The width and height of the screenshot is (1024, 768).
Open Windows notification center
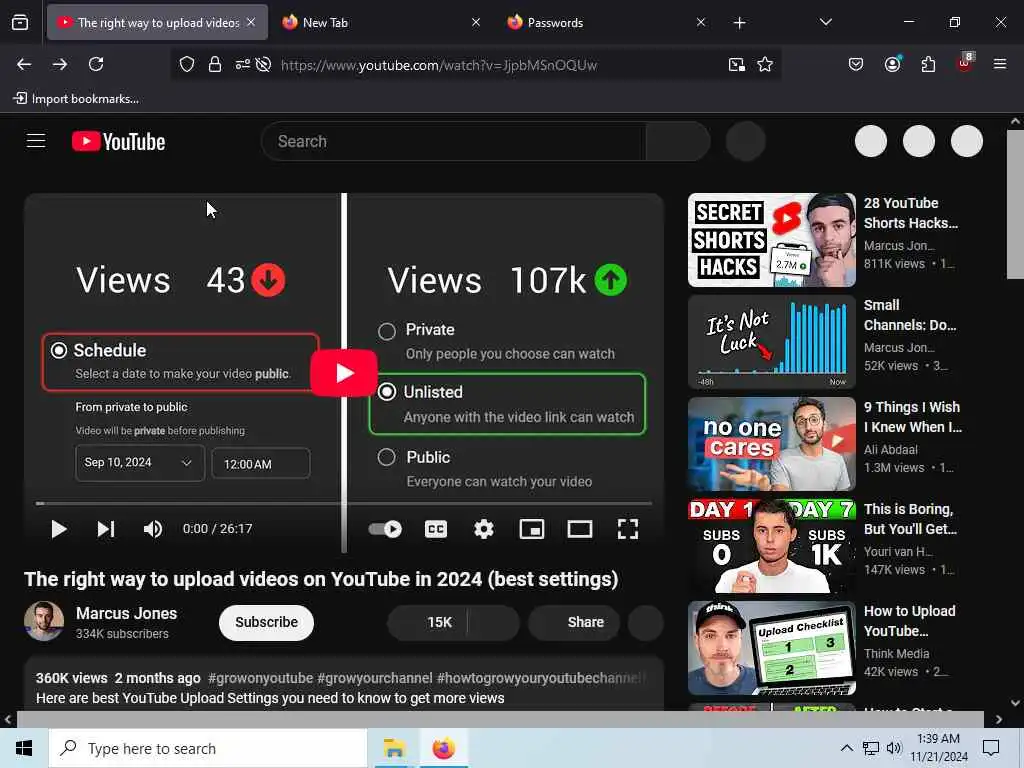coord(991,748)
